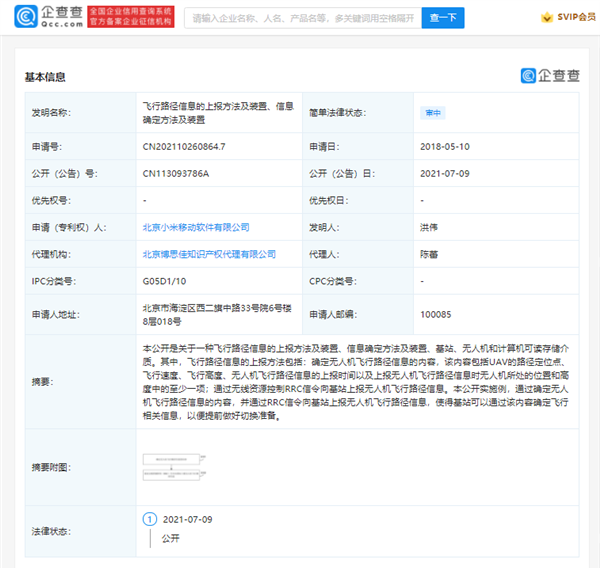Focus the company name search field
Image resolution: width=602 pixels, height=568 pixels.
pos(302,18)
